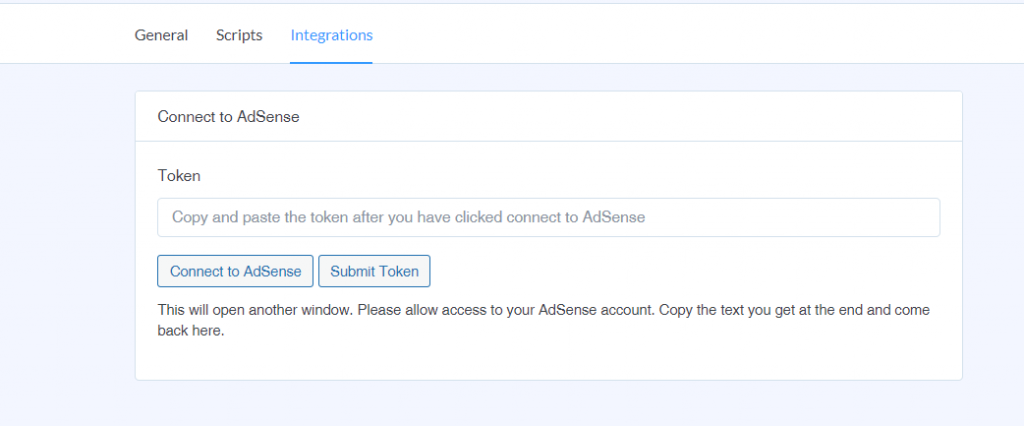Click the active blue Integrations tab label
This screenshot has width=1024, height=426.
click(x=332, y=35)
